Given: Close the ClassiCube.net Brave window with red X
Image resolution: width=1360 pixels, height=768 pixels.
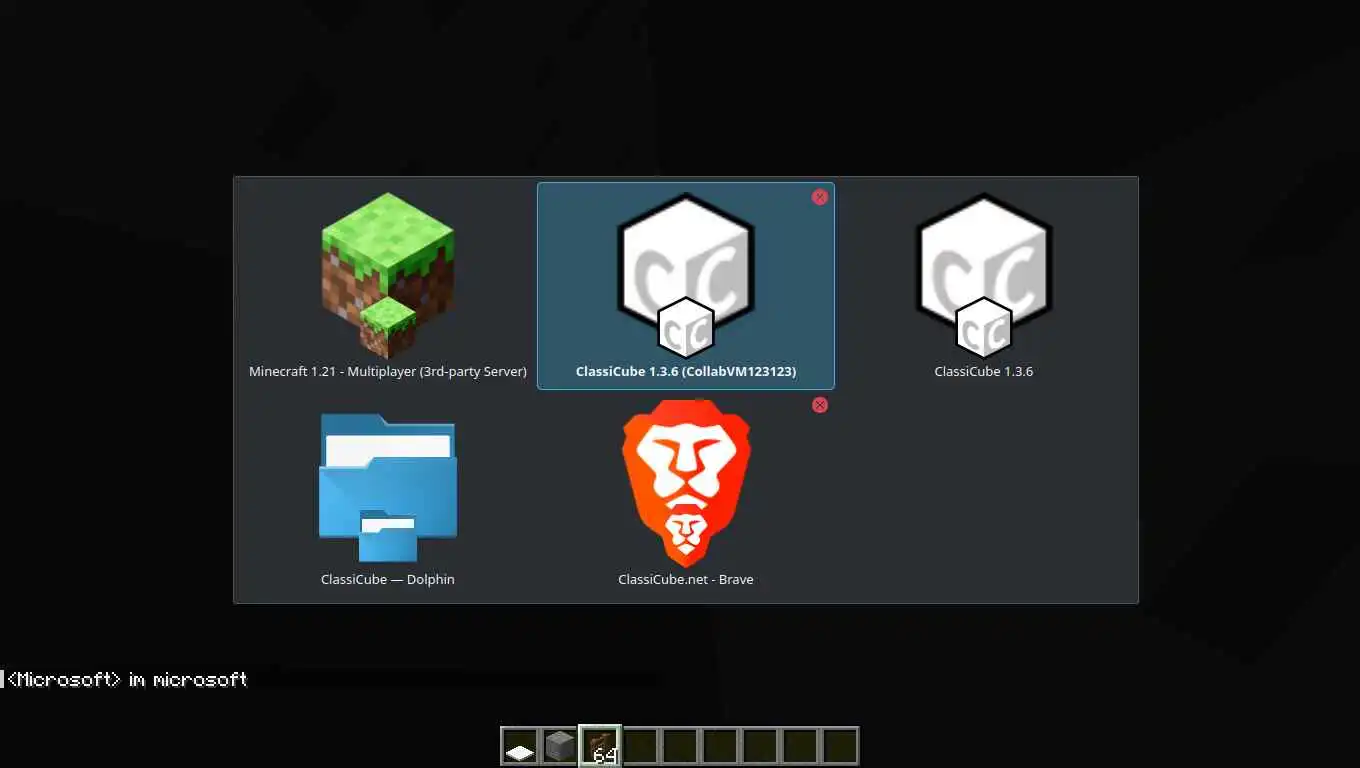Looking at the screenshot, I should [820, 405].
